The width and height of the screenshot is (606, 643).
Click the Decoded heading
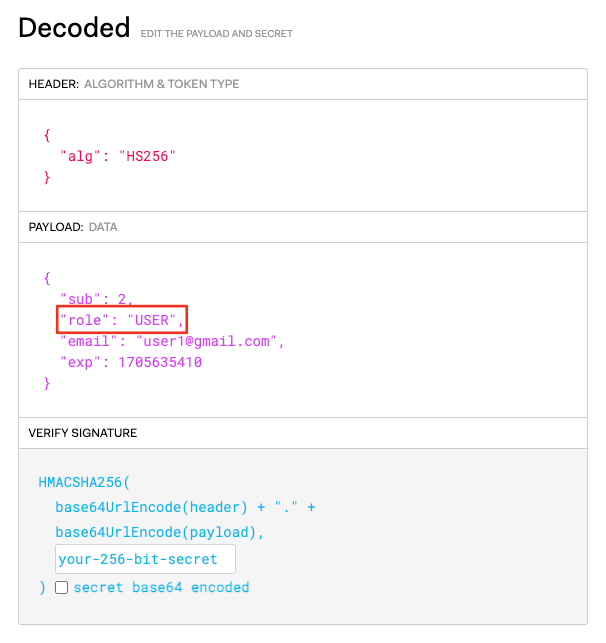tap(74, 27)
